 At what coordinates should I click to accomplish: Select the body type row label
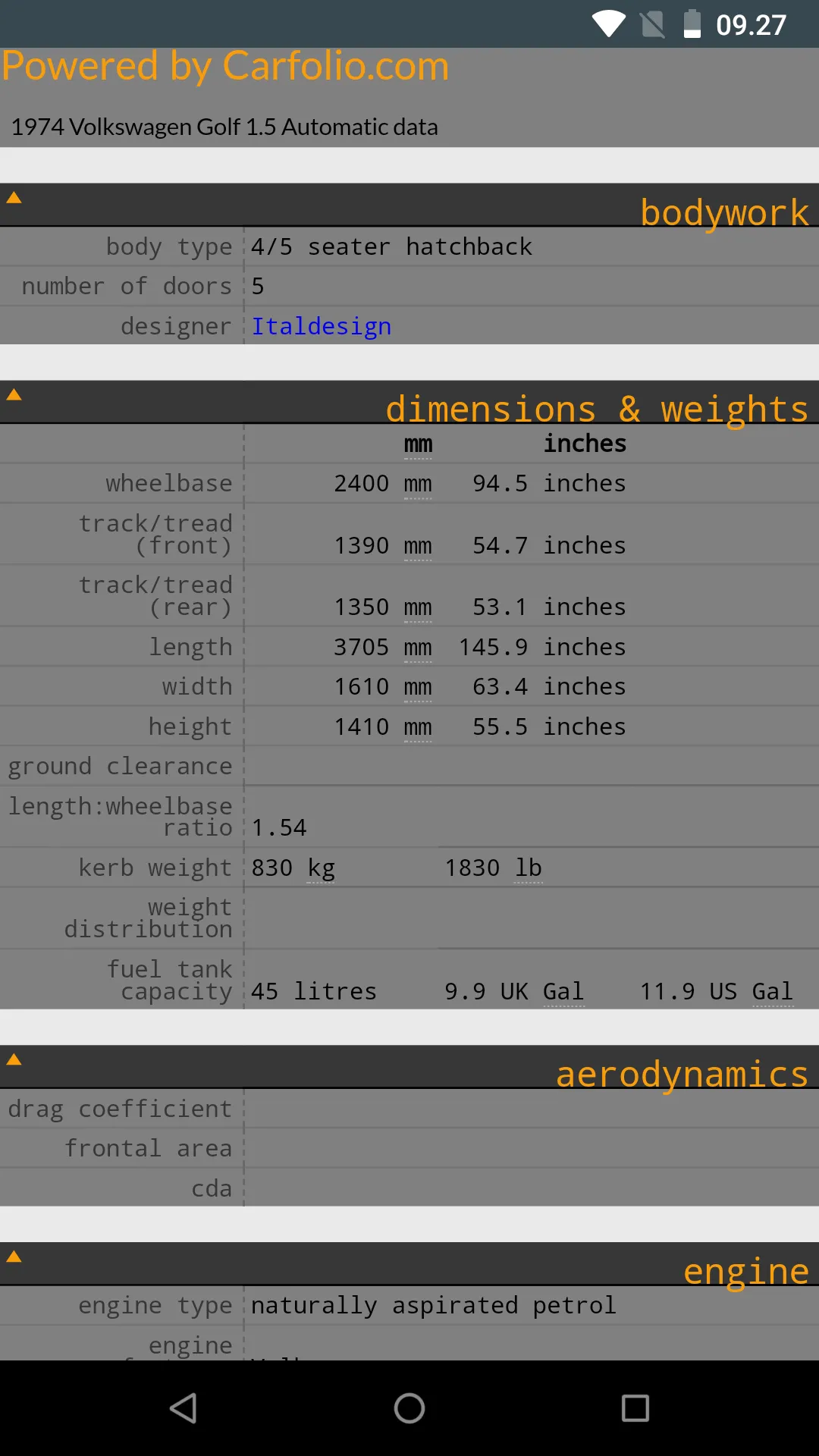(x=169, y=247)
